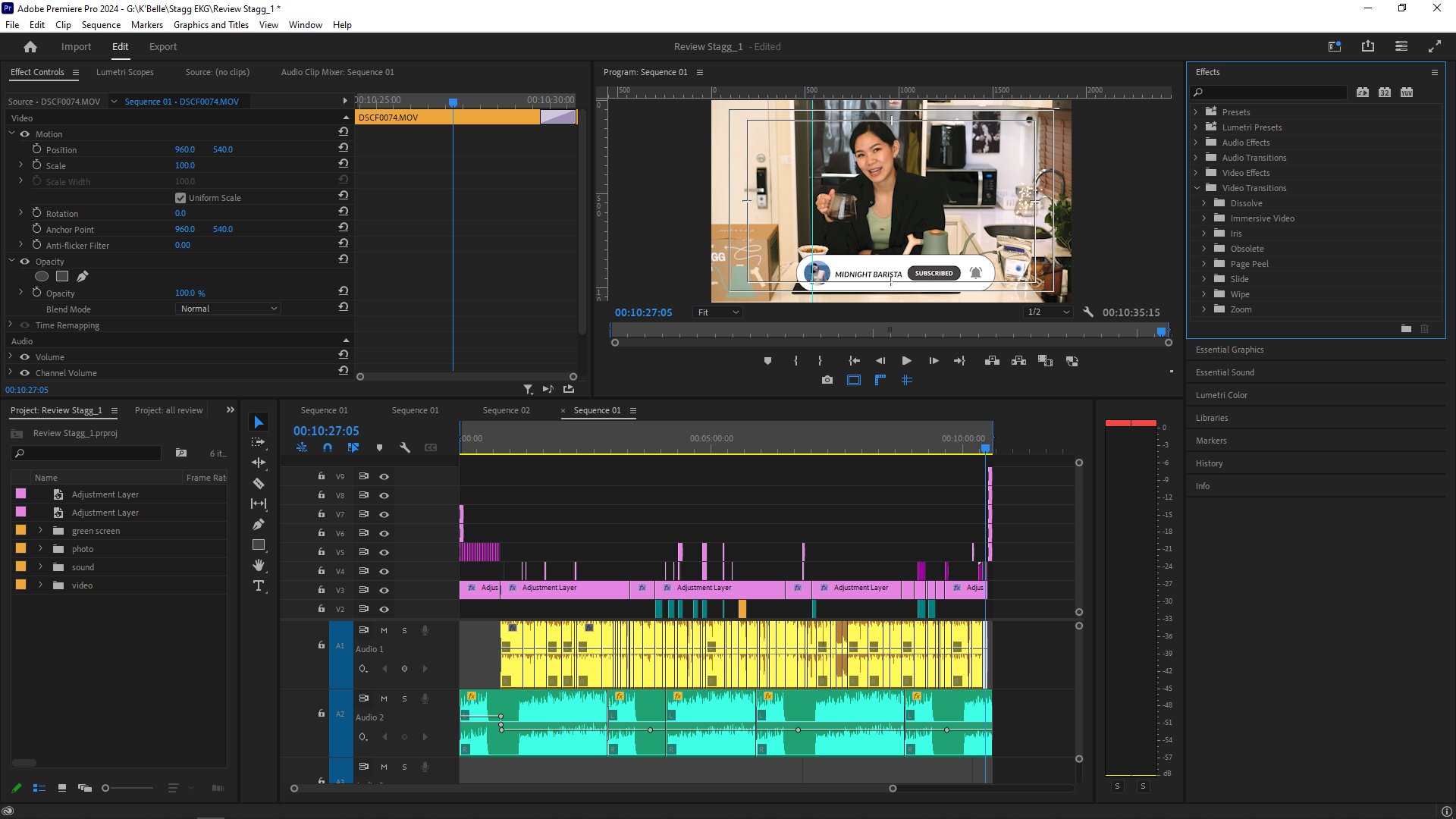The height and width of the screenshot is (819, 1456).
Task: Select the Type tool
Action: click(259, 585)
